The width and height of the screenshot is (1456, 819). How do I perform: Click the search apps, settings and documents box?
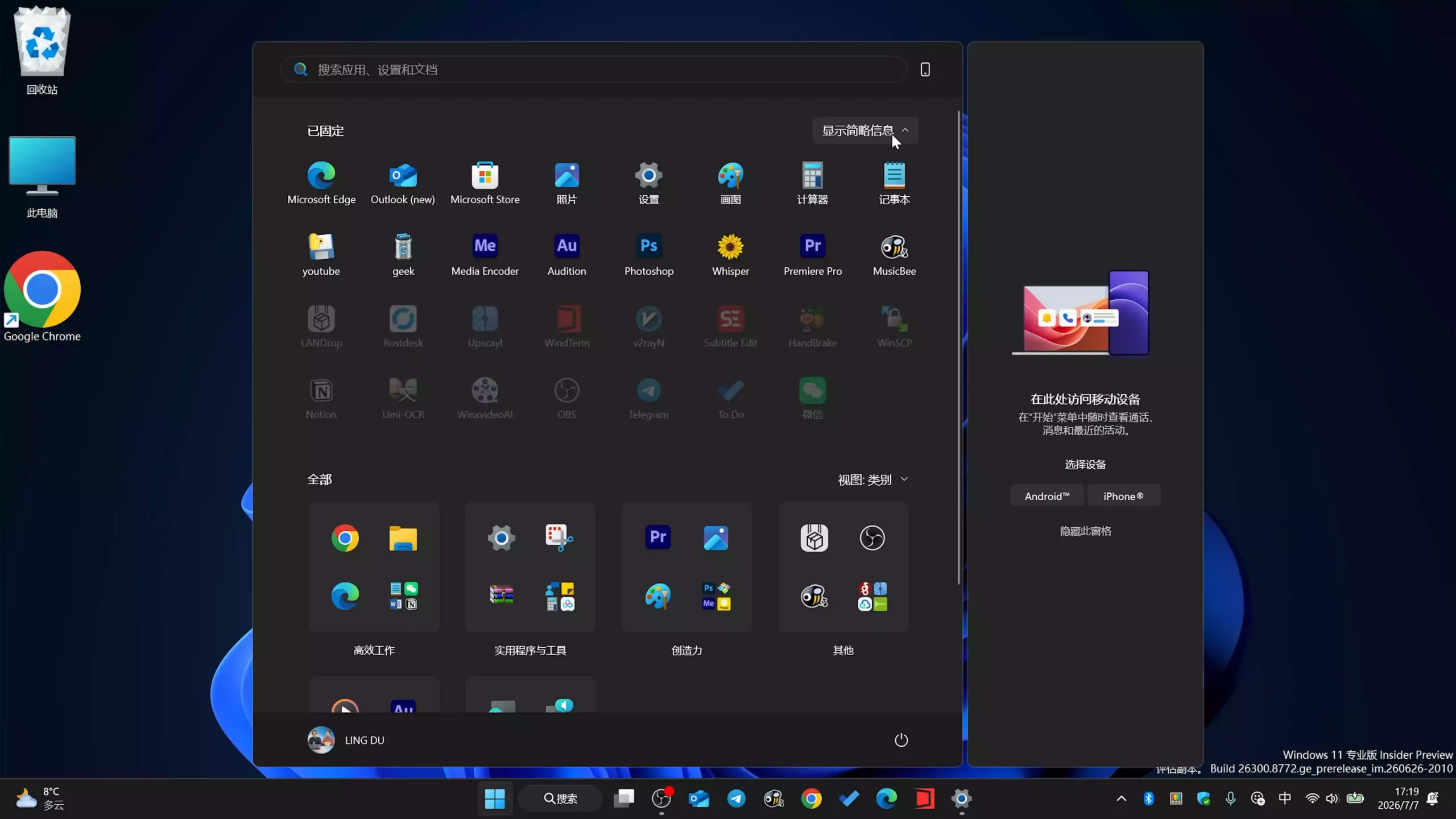[594, 69]
